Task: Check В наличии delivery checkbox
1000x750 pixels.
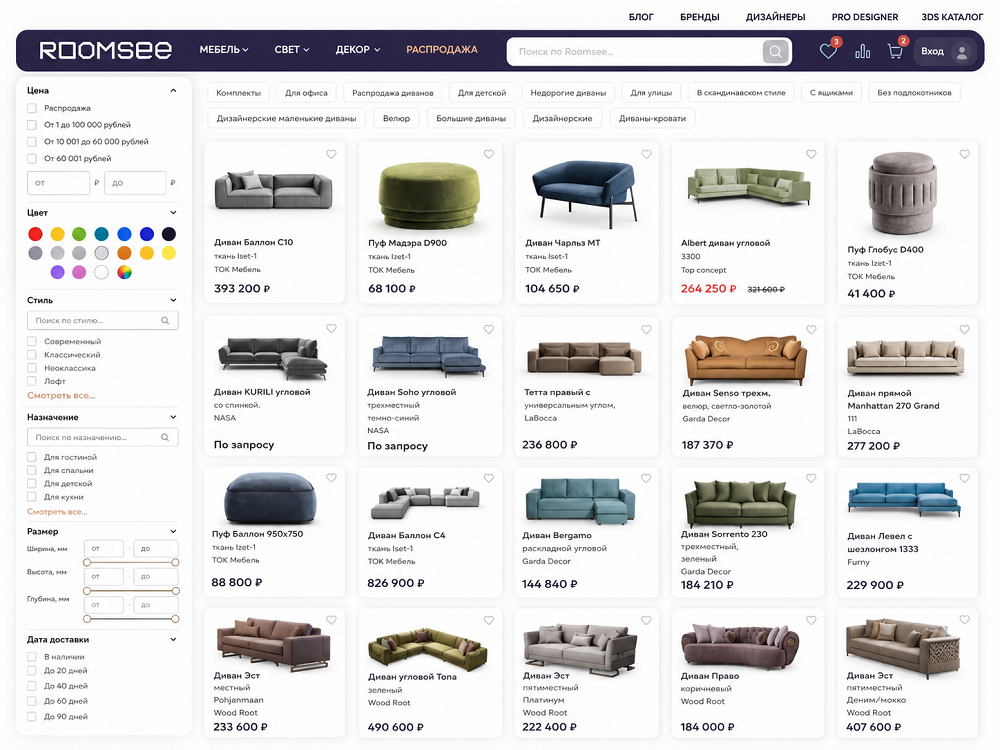Action: (32, 656)
